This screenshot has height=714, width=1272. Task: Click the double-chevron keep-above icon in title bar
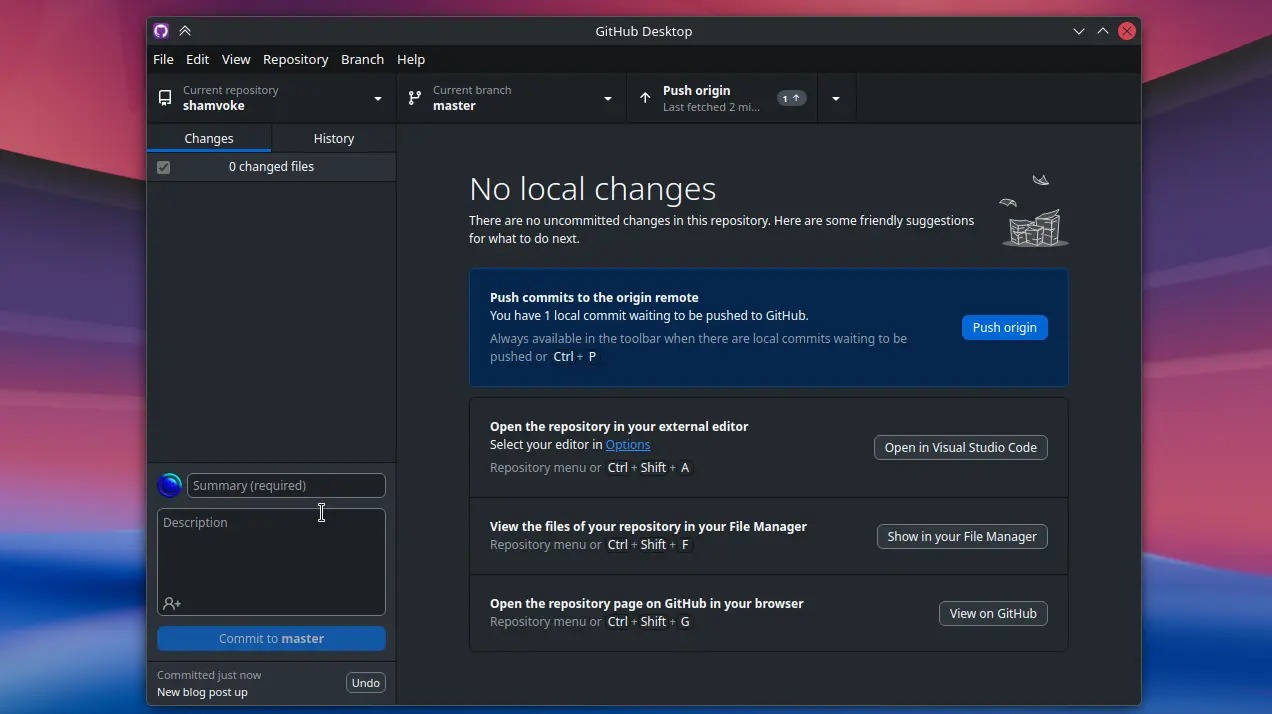[185, 31]
